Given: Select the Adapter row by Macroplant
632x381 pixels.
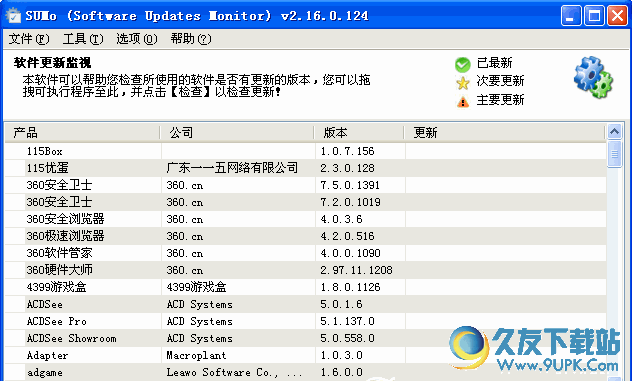Looking at the screenshot, I should (306, 355).
